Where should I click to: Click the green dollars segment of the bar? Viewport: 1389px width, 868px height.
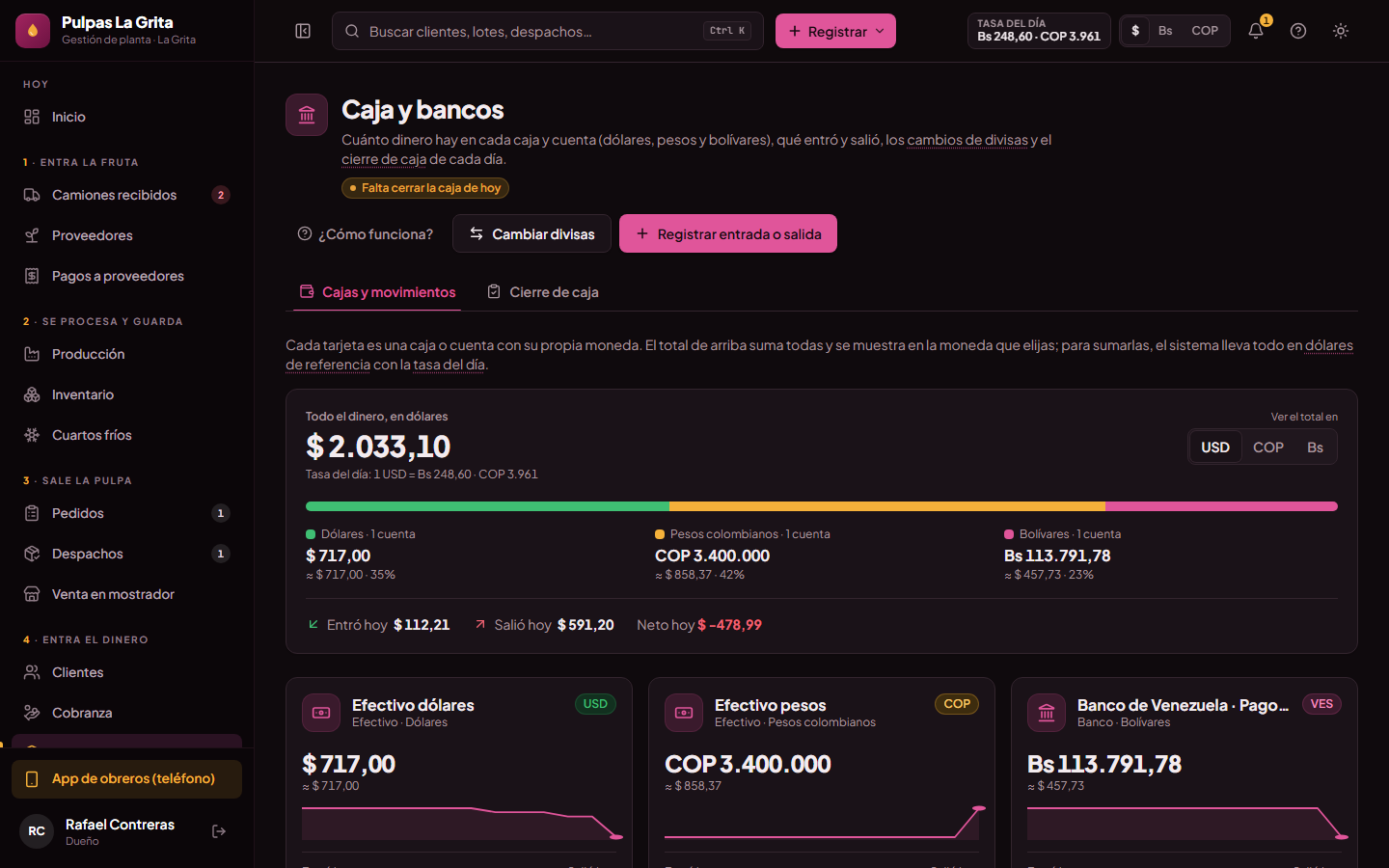pos(487,506)
